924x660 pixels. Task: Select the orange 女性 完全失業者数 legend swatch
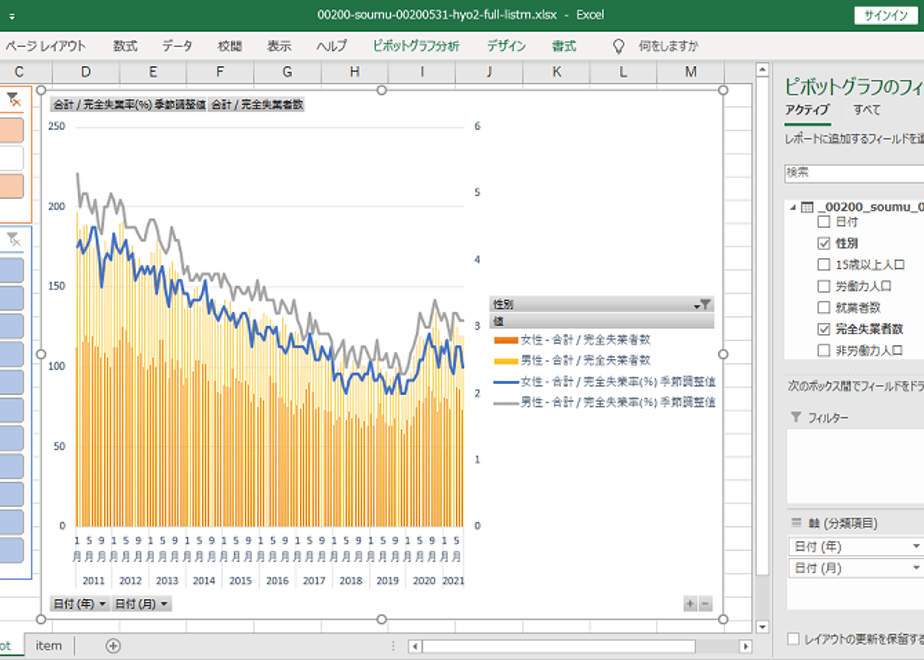506,340
